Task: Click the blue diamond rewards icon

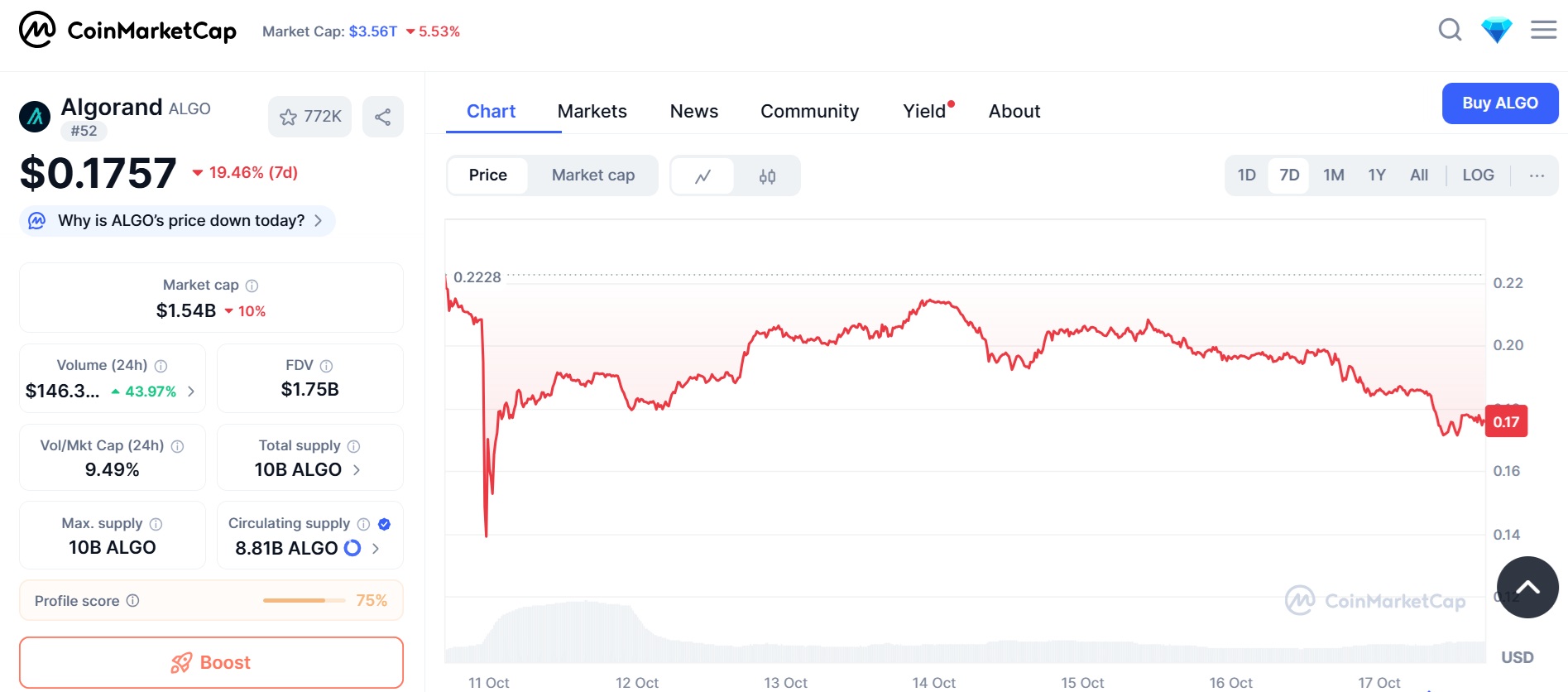Action: 1497,31
